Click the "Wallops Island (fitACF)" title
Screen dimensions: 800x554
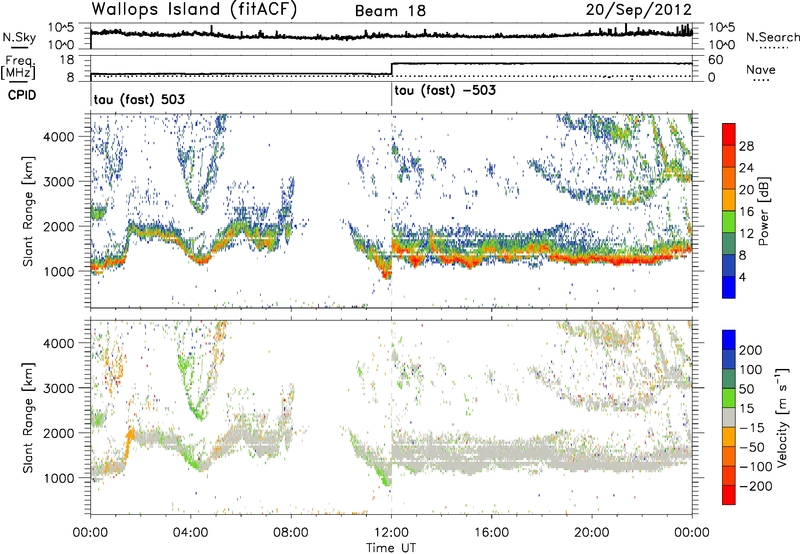point(194,10)
